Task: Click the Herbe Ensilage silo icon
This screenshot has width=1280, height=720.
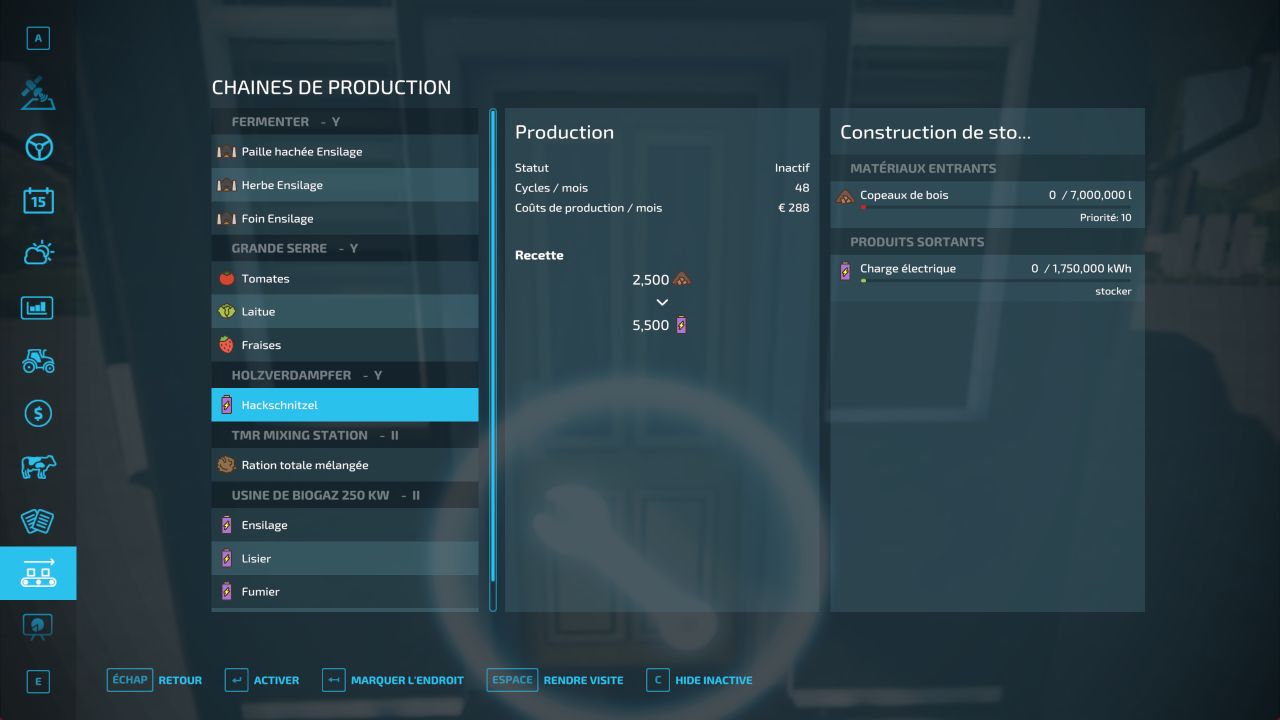Action: click(227, 185)
